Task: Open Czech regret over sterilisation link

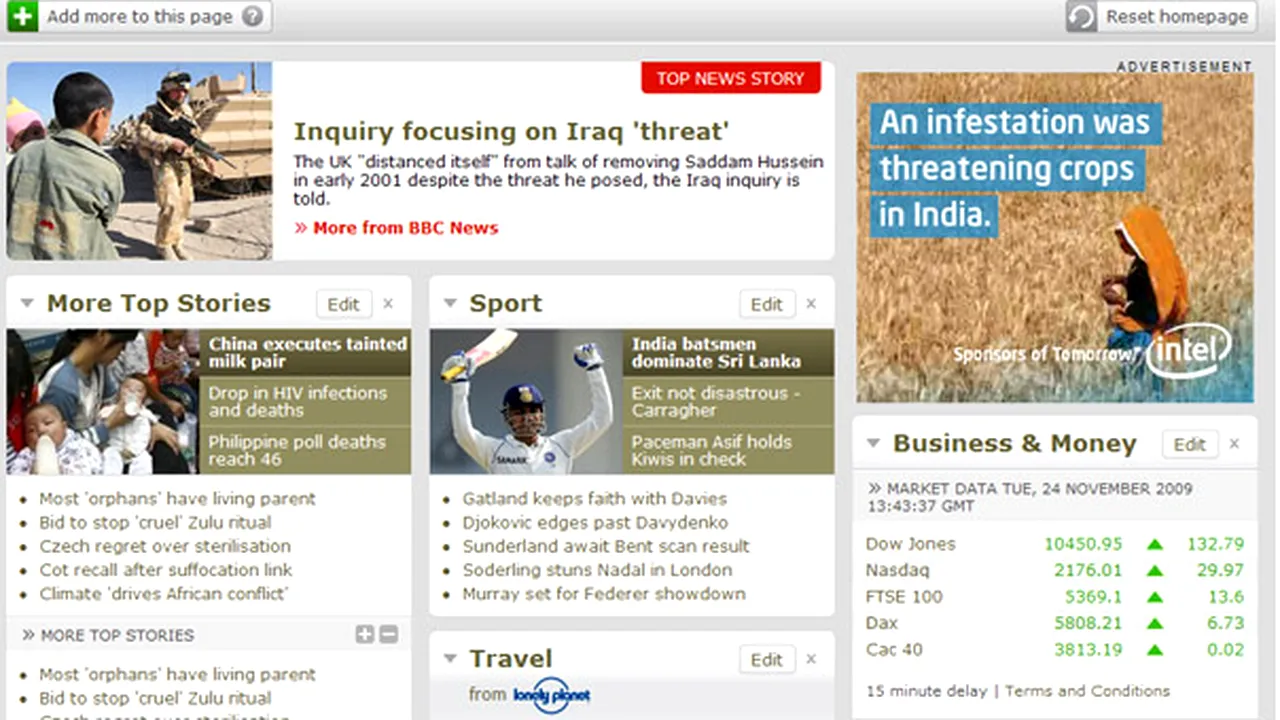Action: pyautogui.click(x=165, y=546)
